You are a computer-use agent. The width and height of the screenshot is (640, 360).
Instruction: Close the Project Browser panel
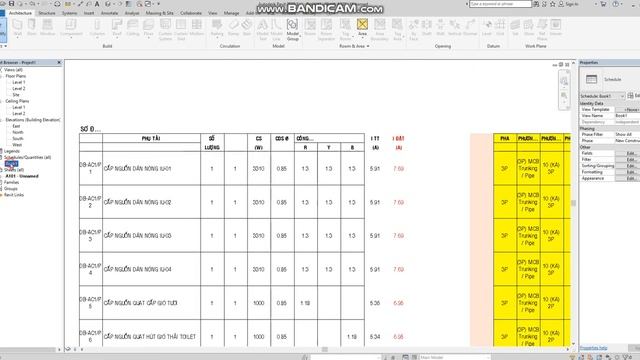(59, 62)
